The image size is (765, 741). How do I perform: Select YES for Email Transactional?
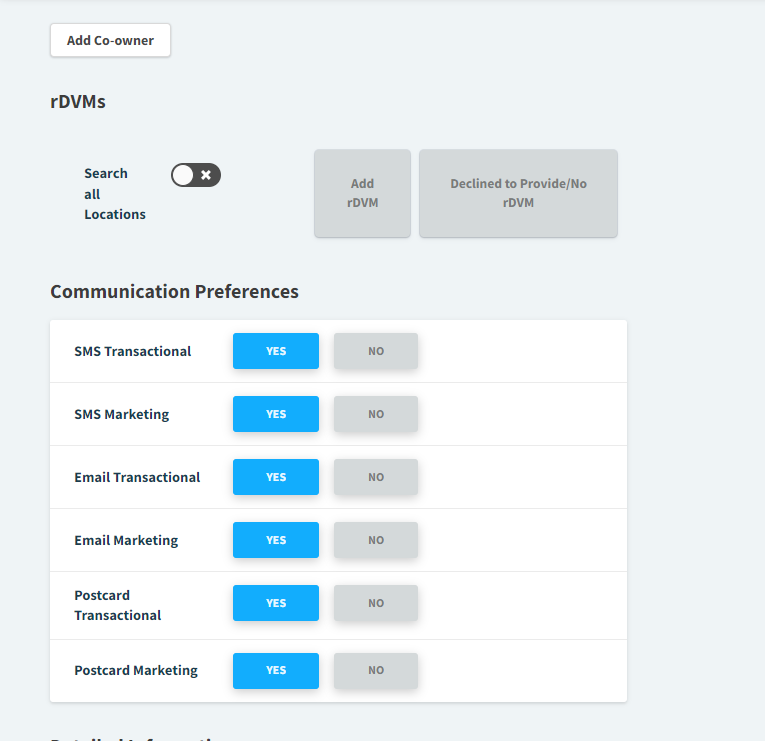tap(276, 477)
